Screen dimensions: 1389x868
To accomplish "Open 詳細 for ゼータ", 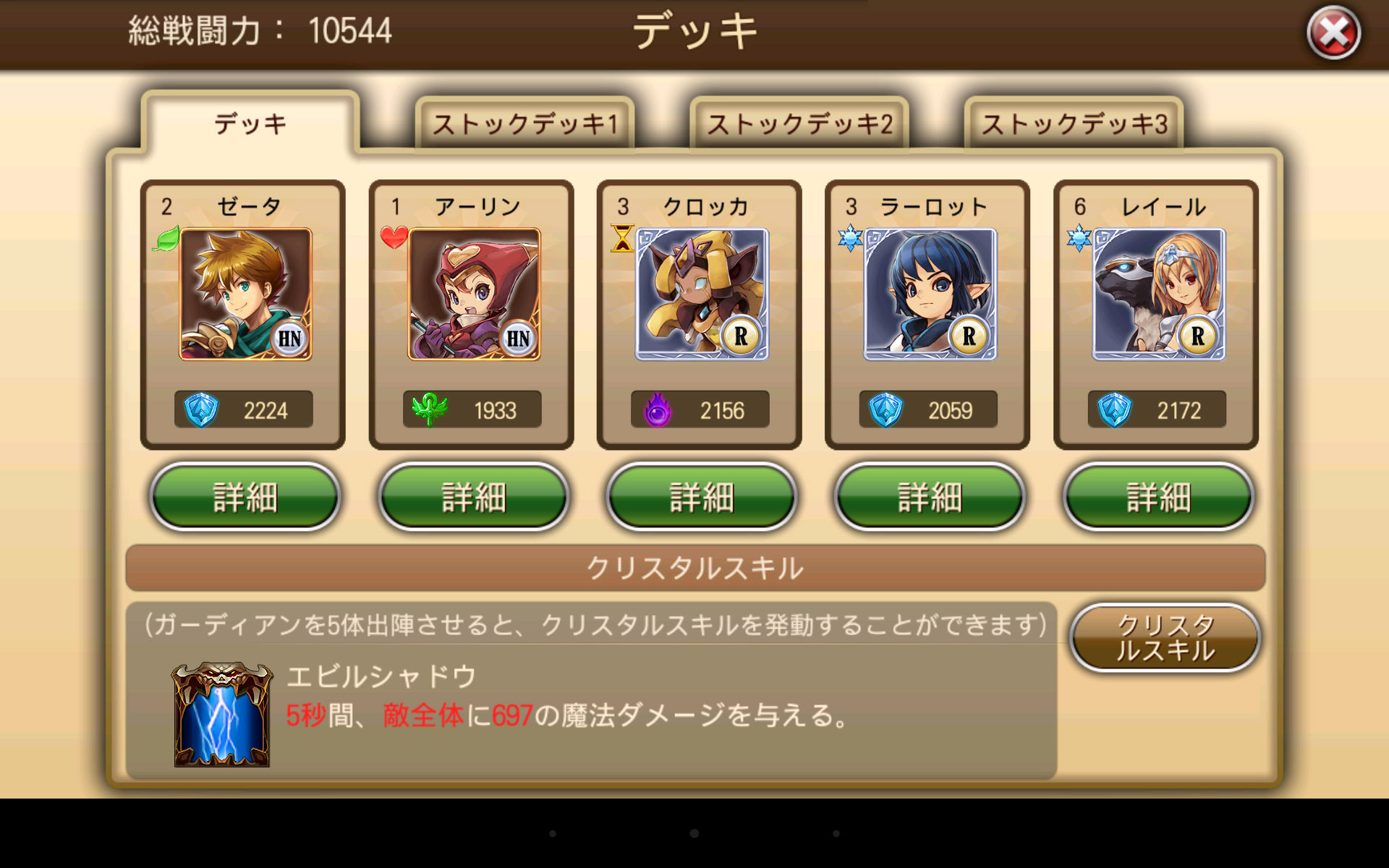I will 245,497.
